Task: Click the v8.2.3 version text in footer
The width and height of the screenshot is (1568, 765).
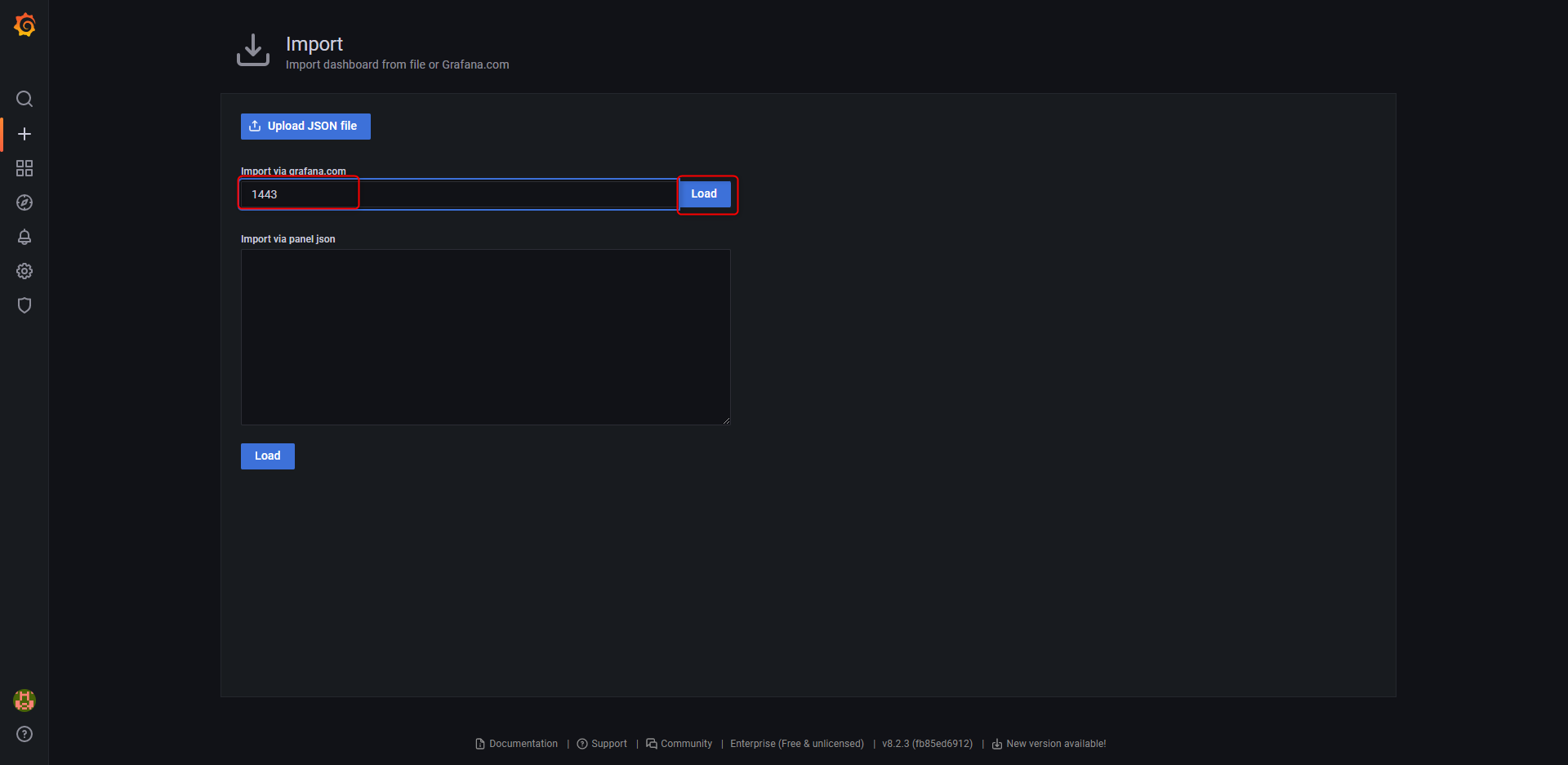Action: [x=928, y=744]
